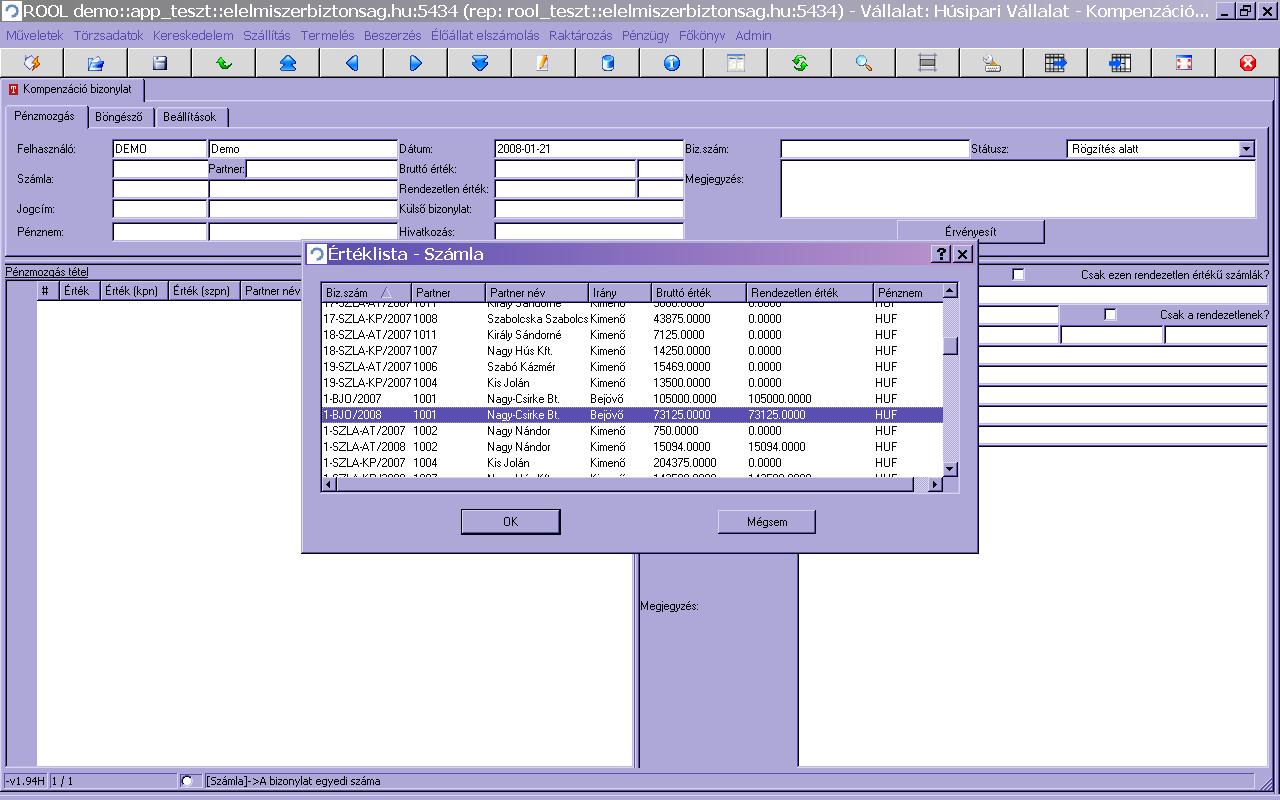Image resolution: width=1280 pixels, height=800 pixels.
Task: Click the open folder toolbar icon
Action: tap(96, 63)
